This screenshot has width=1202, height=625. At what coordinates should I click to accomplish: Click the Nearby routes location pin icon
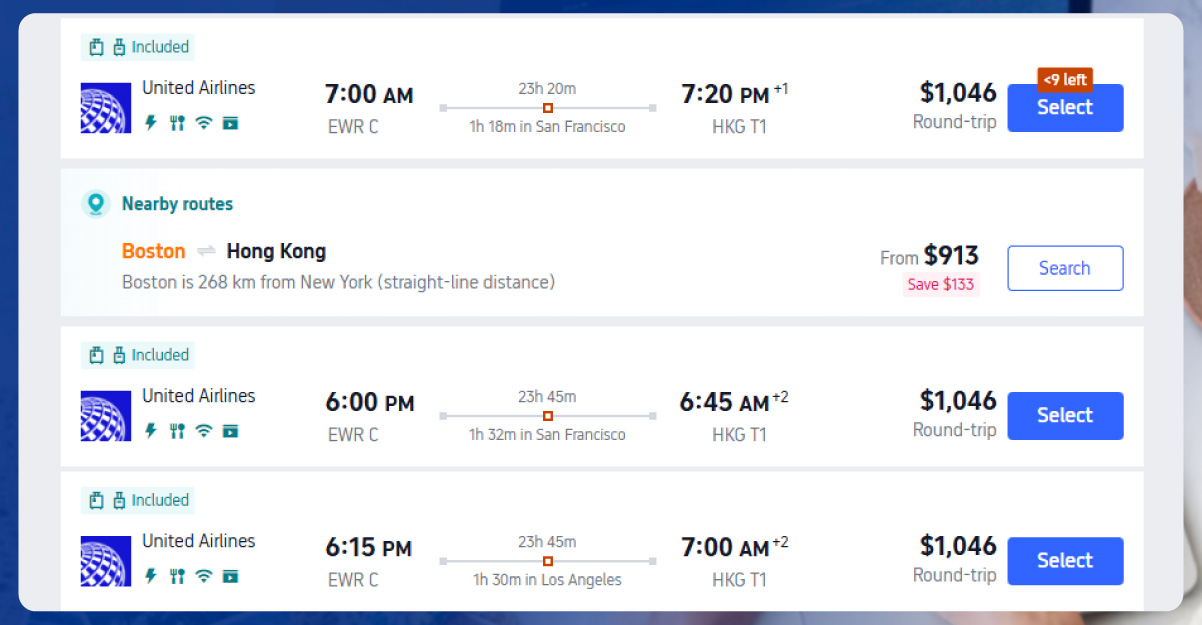pyautogui.click(x=96, y=204)
